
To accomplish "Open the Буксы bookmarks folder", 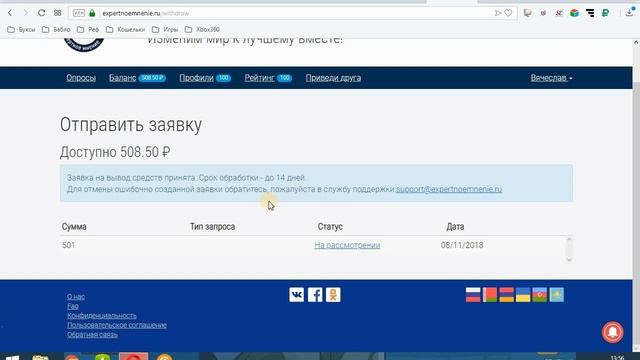I will tap(21, 29).
